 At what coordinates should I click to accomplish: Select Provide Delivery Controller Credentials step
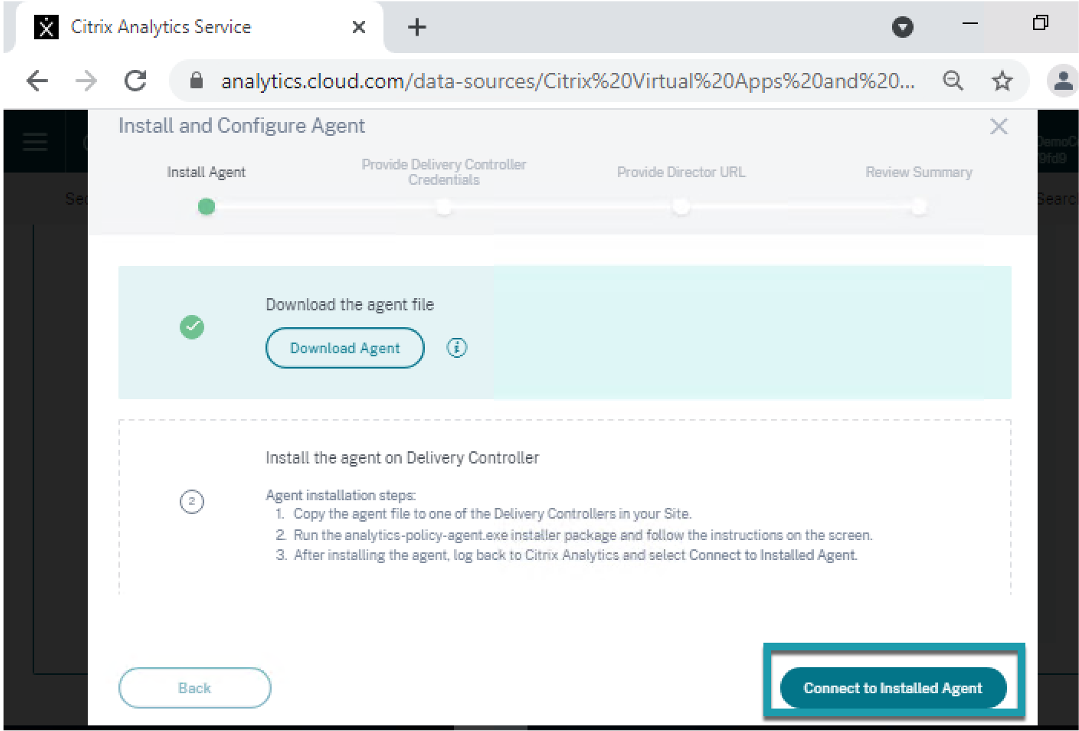444,172
